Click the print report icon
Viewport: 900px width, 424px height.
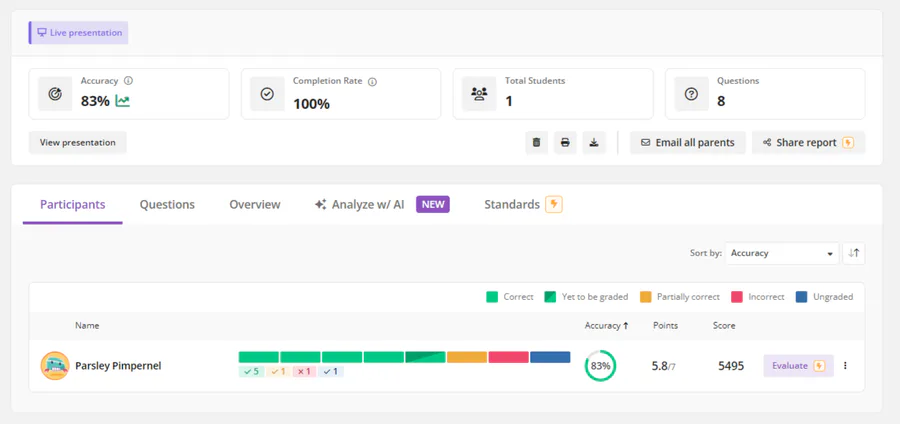point(565,143)
